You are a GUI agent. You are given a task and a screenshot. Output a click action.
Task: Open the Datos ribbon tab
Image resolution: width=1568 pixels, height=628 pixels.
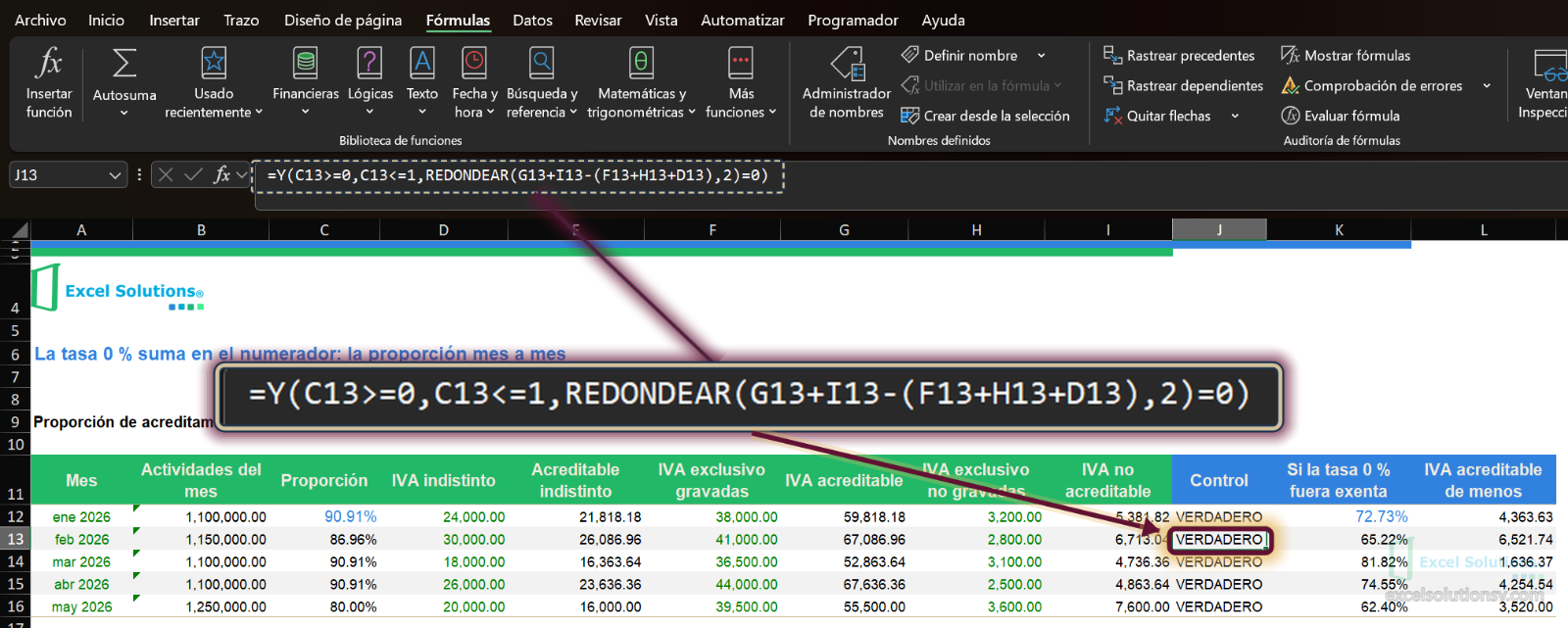pos(532,20)
